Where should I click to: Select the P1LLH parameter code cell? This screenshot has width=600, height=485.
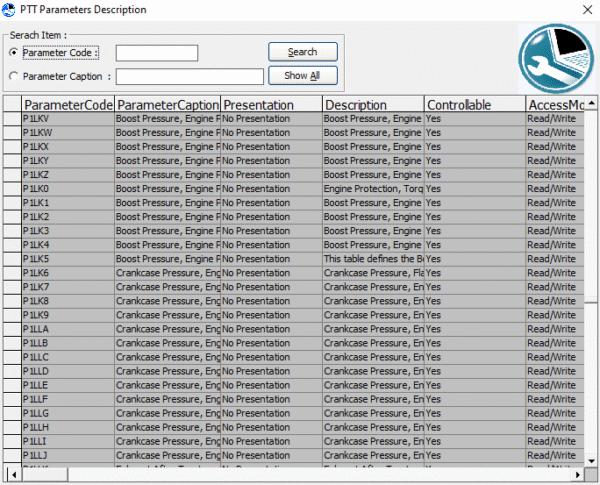[68, 428]
